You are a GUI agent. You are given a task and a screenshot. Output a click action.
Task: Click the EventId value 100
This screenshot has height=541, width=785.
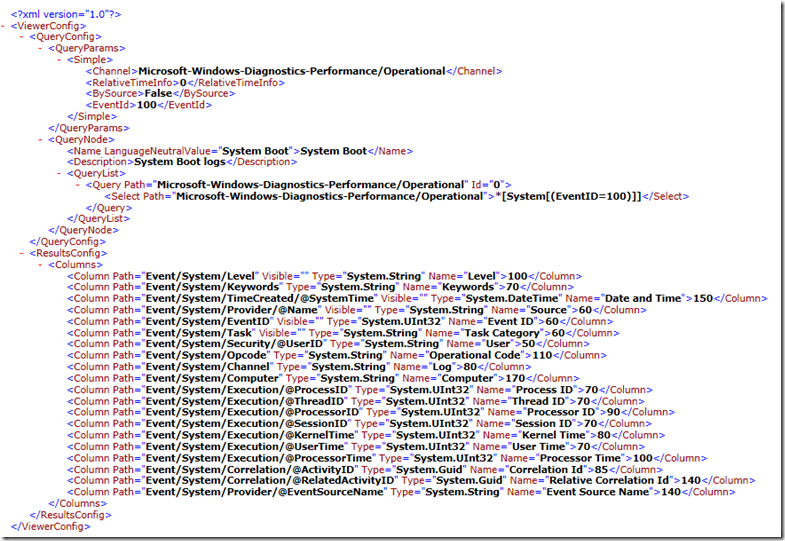point(147,105)
